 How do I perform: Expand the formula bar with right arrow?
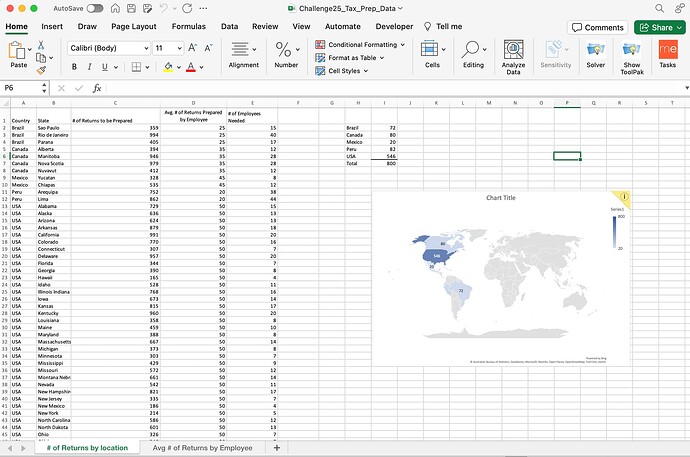tap(686, 88)
